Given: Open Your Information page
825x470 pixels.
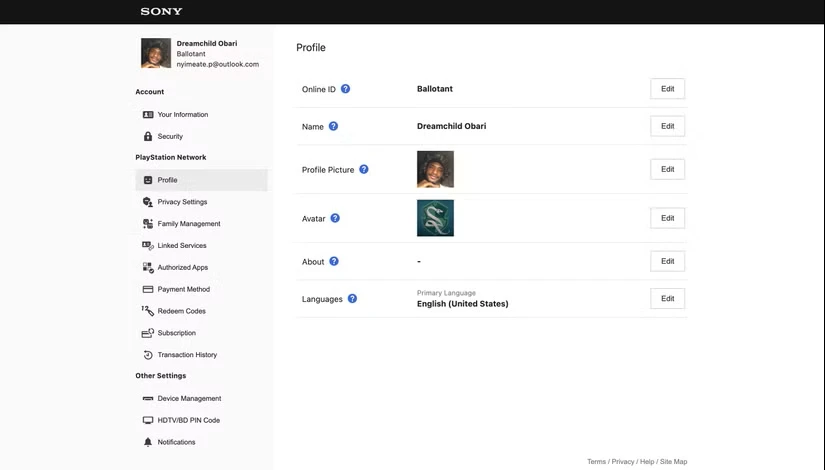Looking at the screenshot, I should [x=183, y=115].
